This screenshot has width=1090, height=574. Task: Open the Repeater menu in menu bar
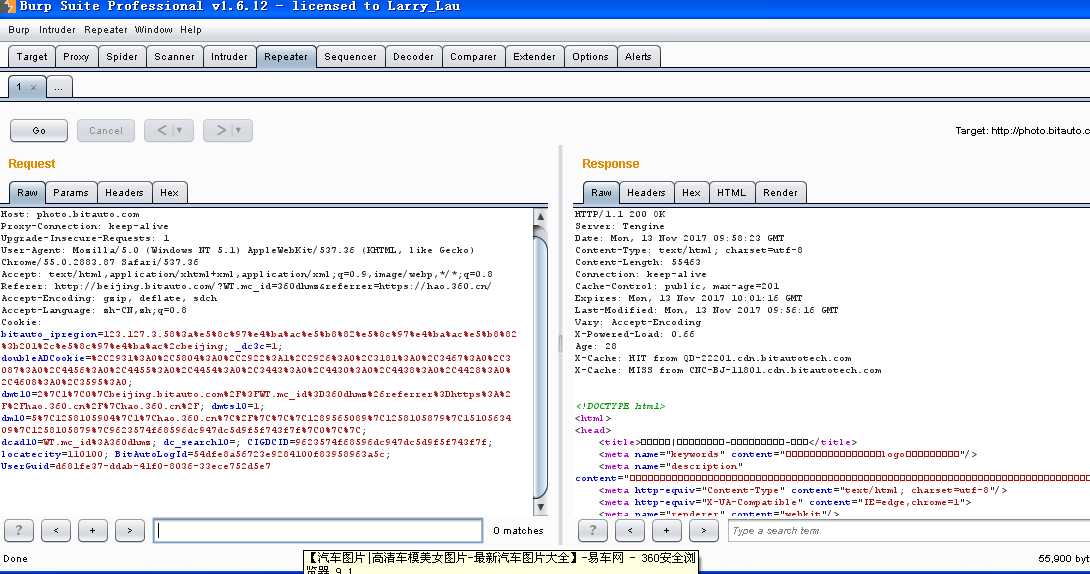pyautogui.click(x=106, y=30)
